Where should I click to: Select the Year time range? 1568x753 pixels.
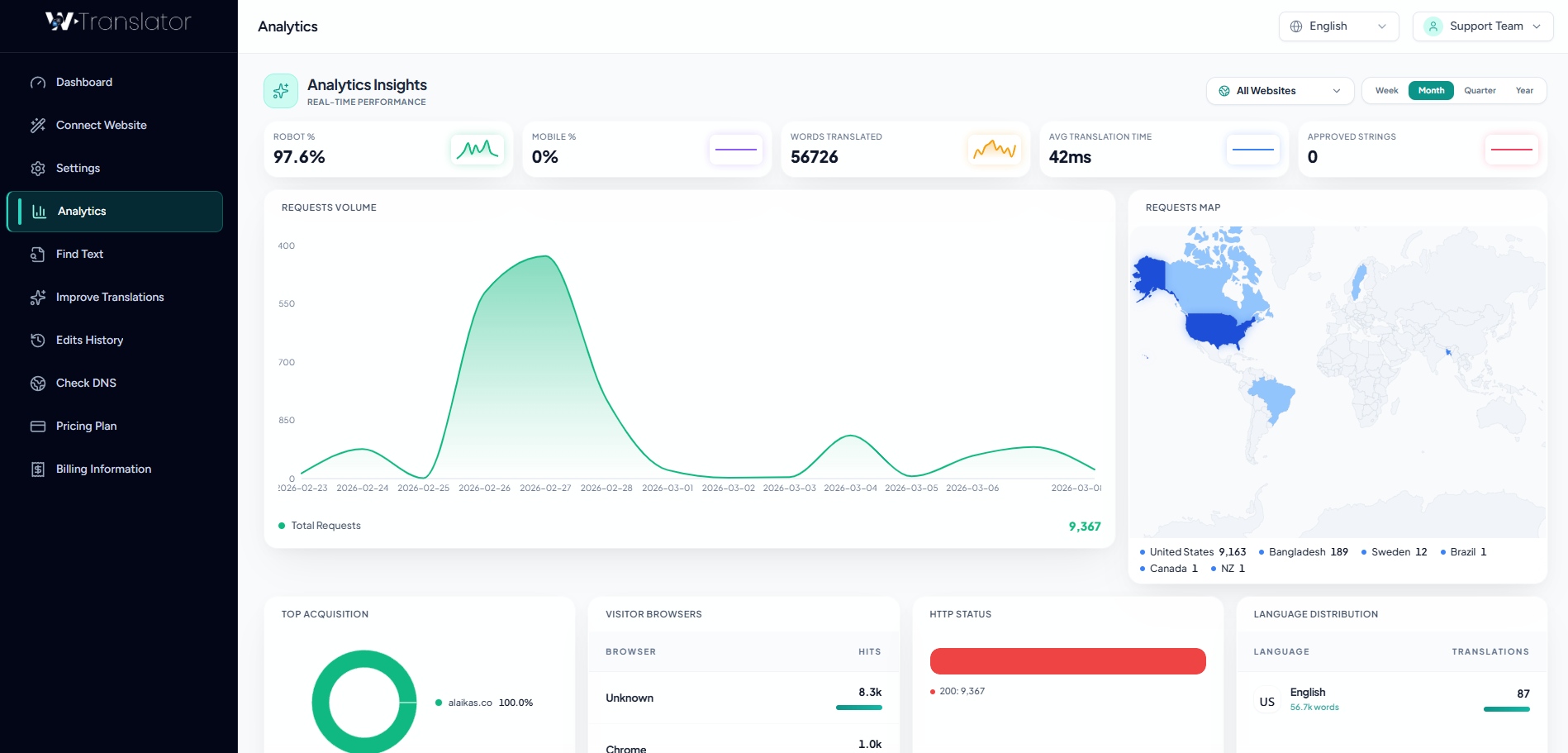point(1524,90)
